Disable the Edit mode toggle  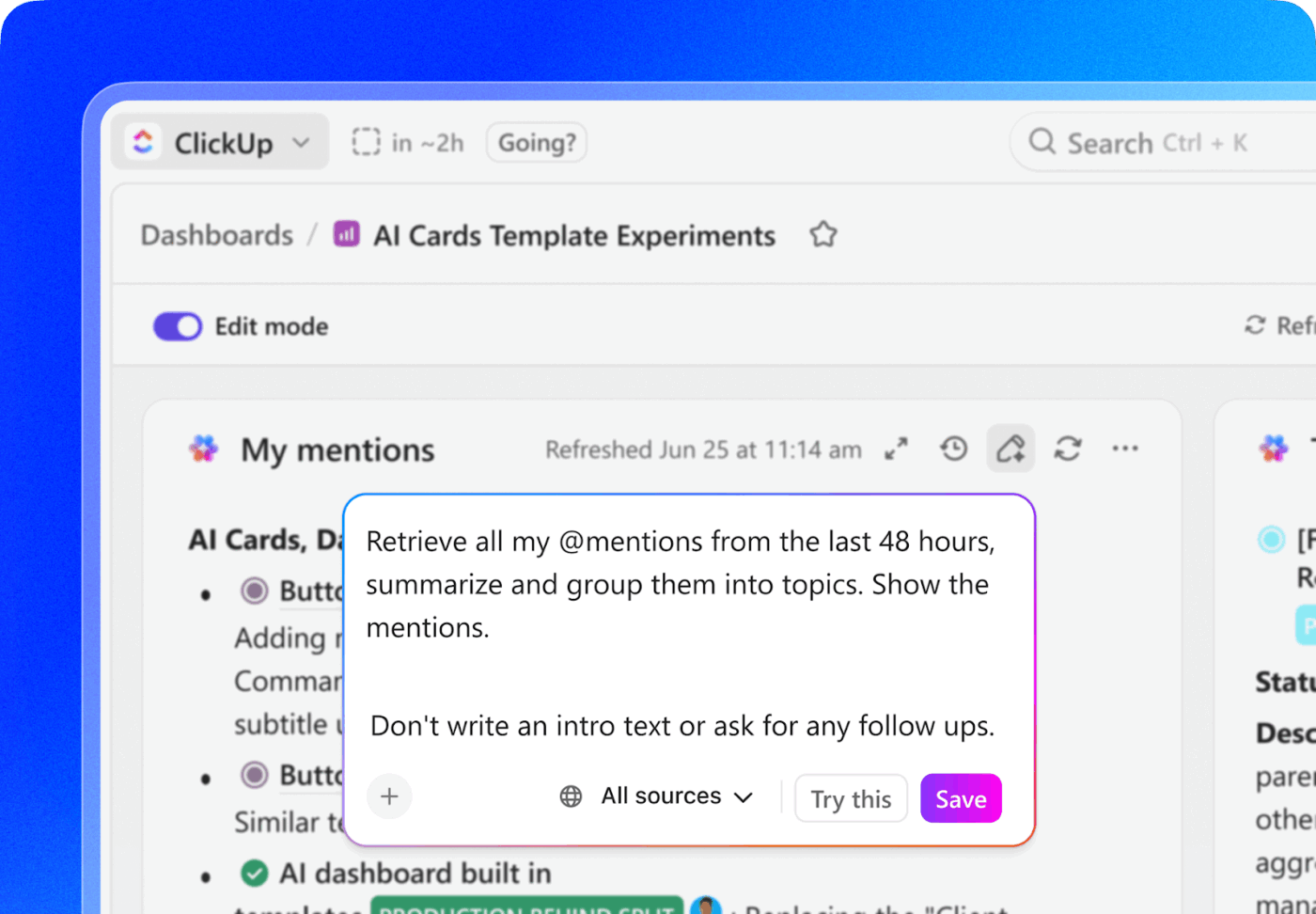pos(178,326)
